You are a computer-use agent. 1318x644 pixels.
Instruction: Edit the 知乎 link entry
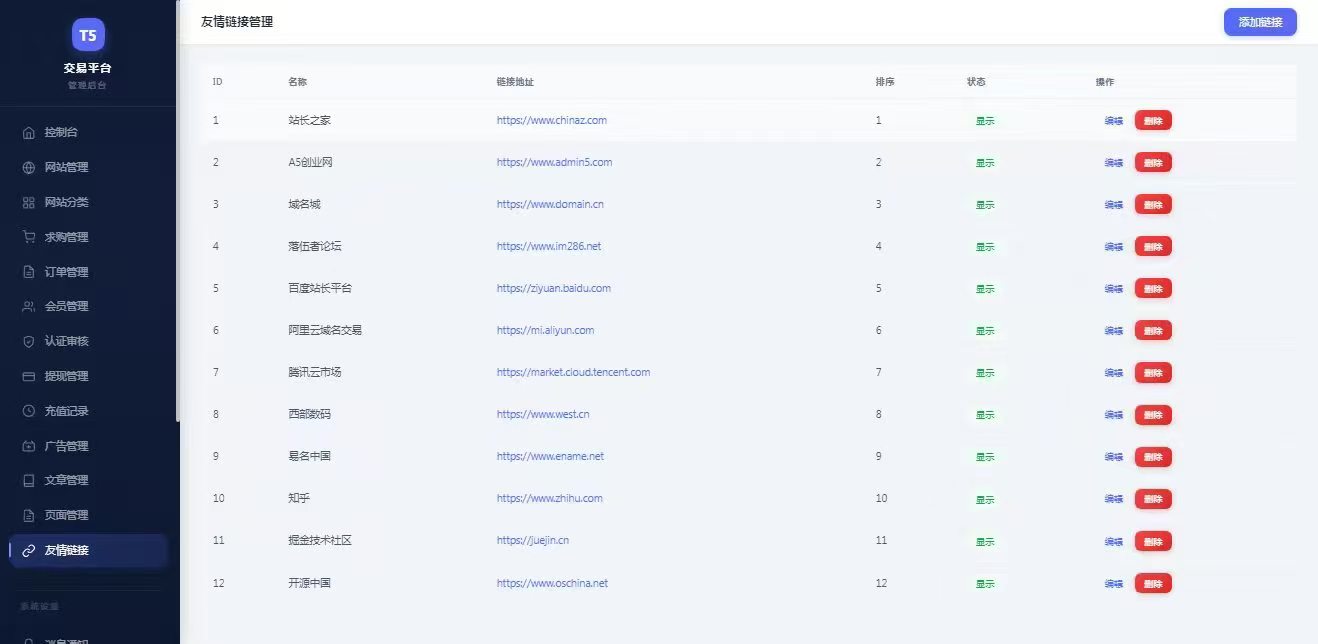(x=1113, y=498)
